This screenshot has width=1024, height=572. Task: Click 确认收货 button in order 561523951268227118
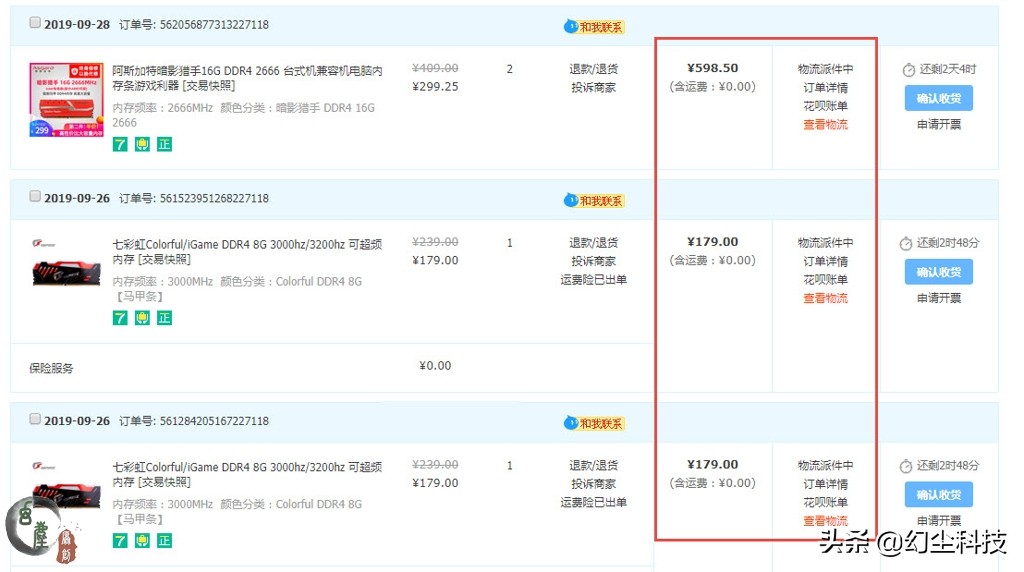tap(938, 272)
